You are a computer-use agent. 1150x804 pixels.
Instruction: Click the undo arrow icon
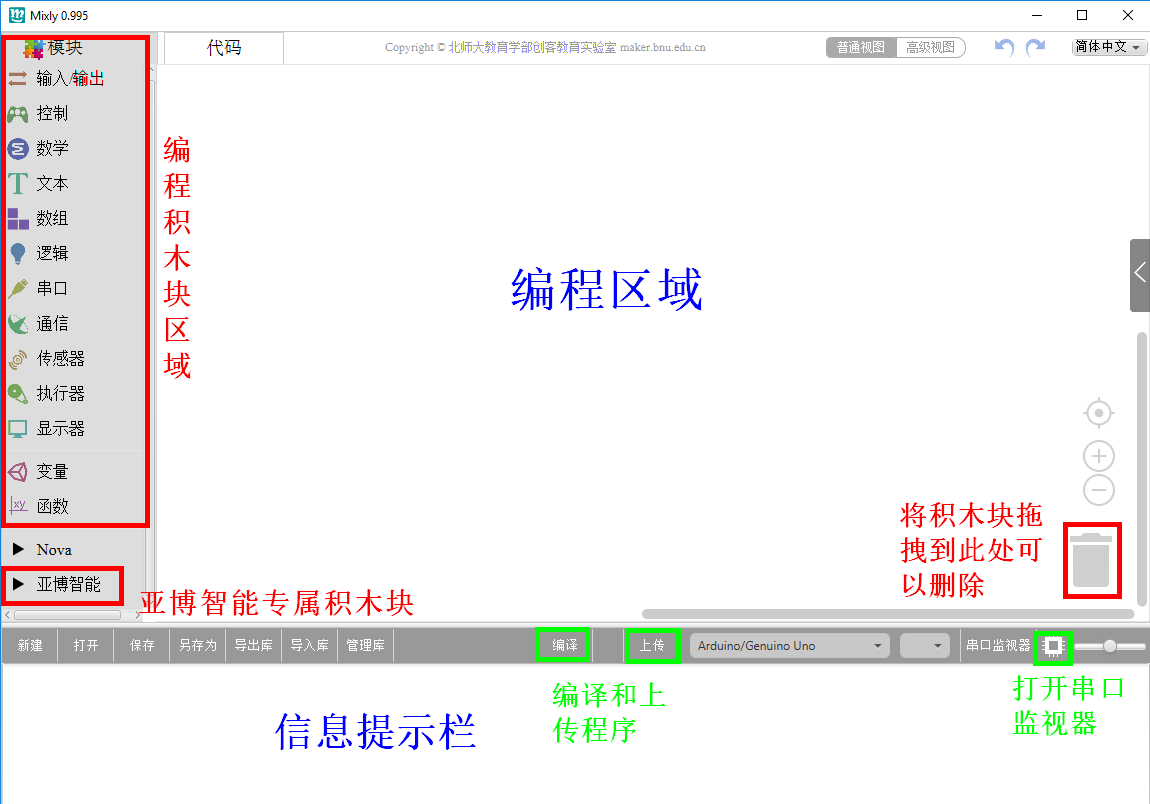[1005, 47]
